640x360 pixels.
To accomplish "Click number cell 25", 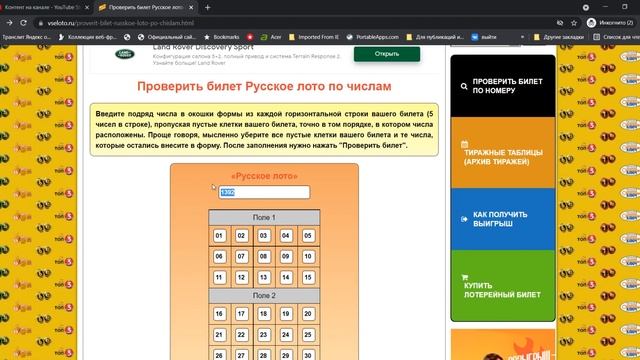I will tap(308, 335).
